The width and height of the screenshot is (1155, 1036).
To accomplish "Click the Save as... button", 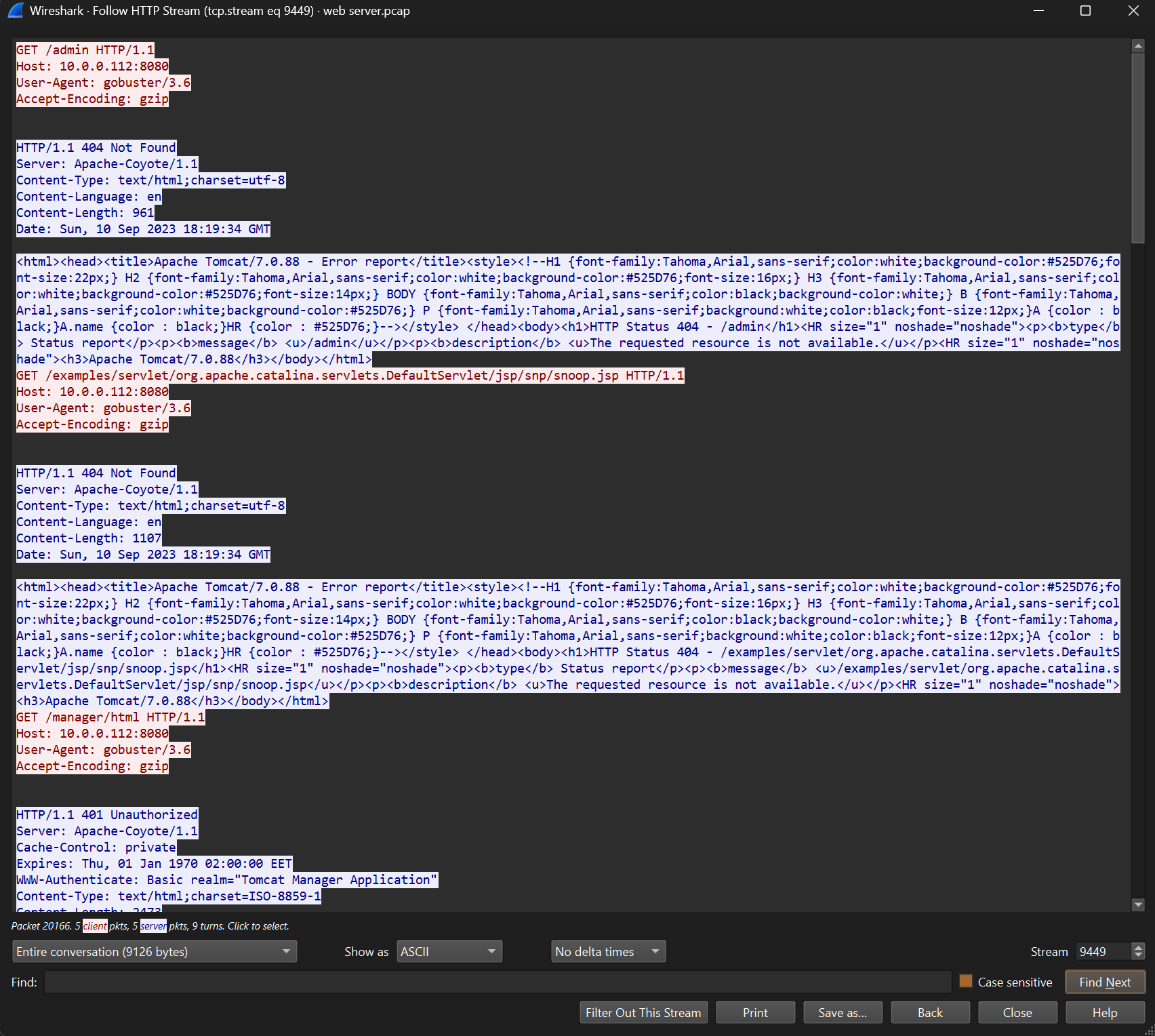I will pos(843,1012).
